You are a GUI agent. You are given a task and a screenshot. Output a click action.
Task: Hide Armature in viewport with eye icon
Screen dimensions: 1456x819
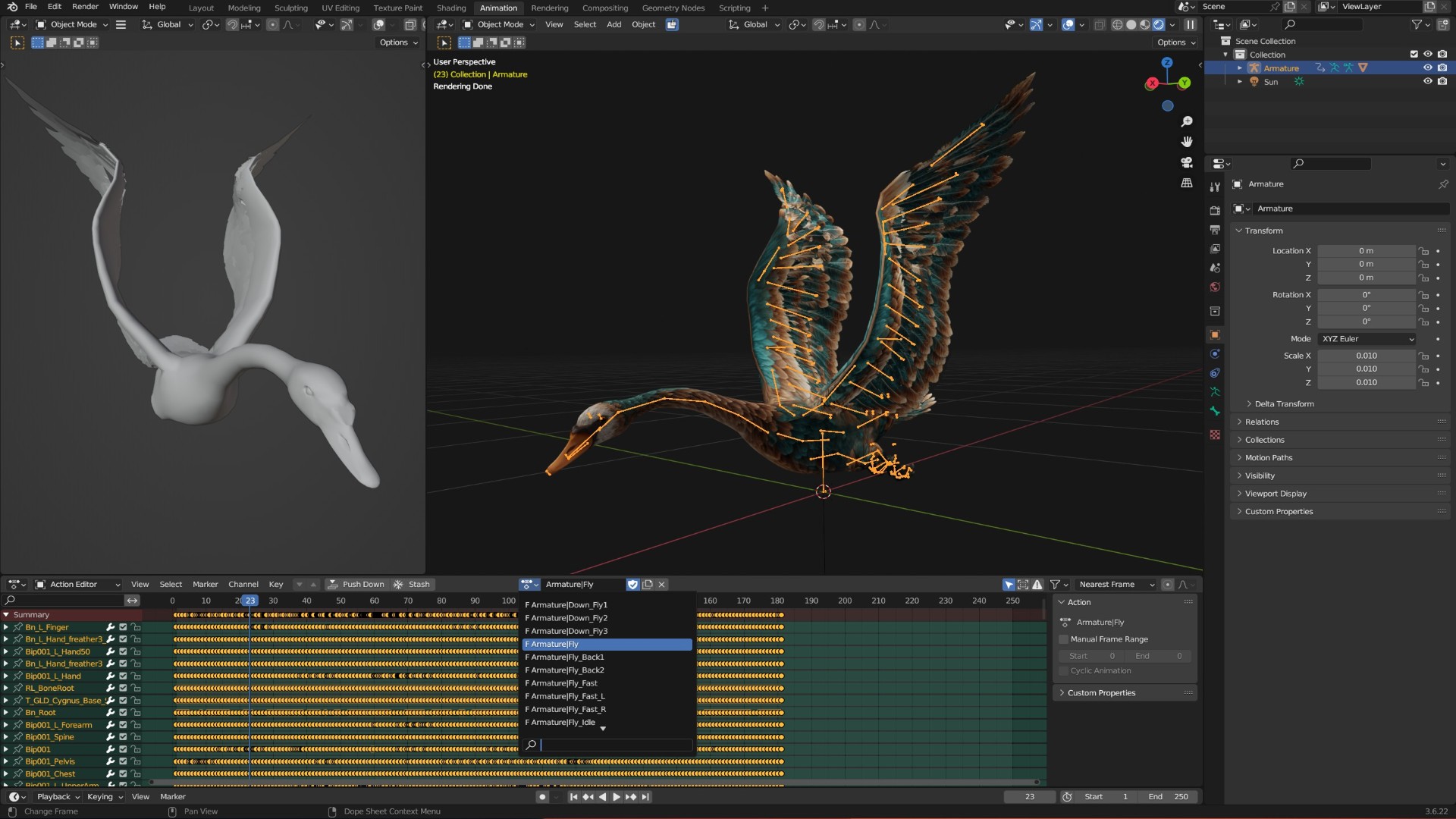pyautogui.click(x=1427, y=67)
